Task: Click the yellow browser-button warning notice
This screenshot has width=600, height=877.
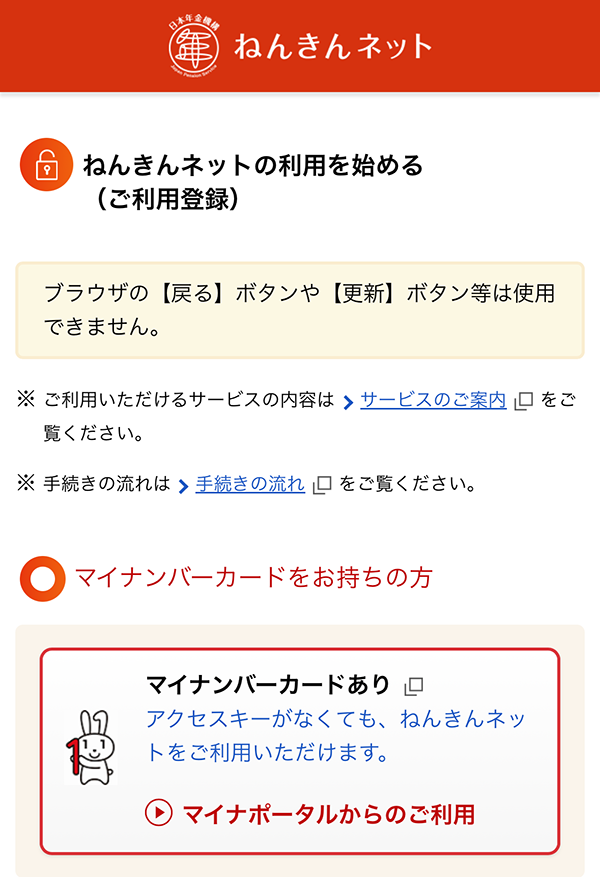Action: 300,310
